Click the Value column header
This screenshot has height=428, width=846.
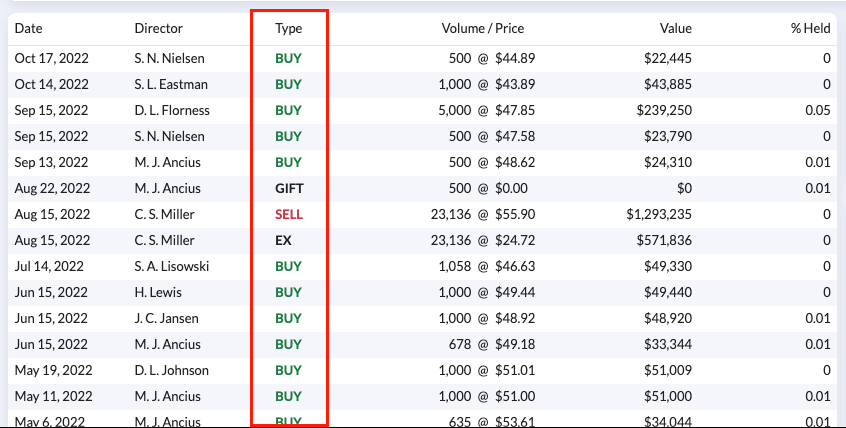pyautogui.click(x=675, y=29)
